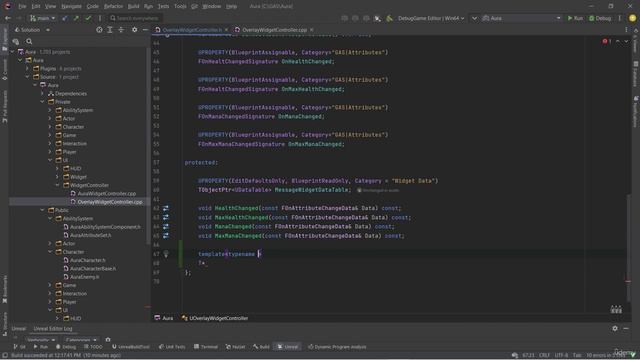Image resolution: width=640 pixels, height=360 pixels.
Task: Click the Run button
Action: [x=575, y=18]
